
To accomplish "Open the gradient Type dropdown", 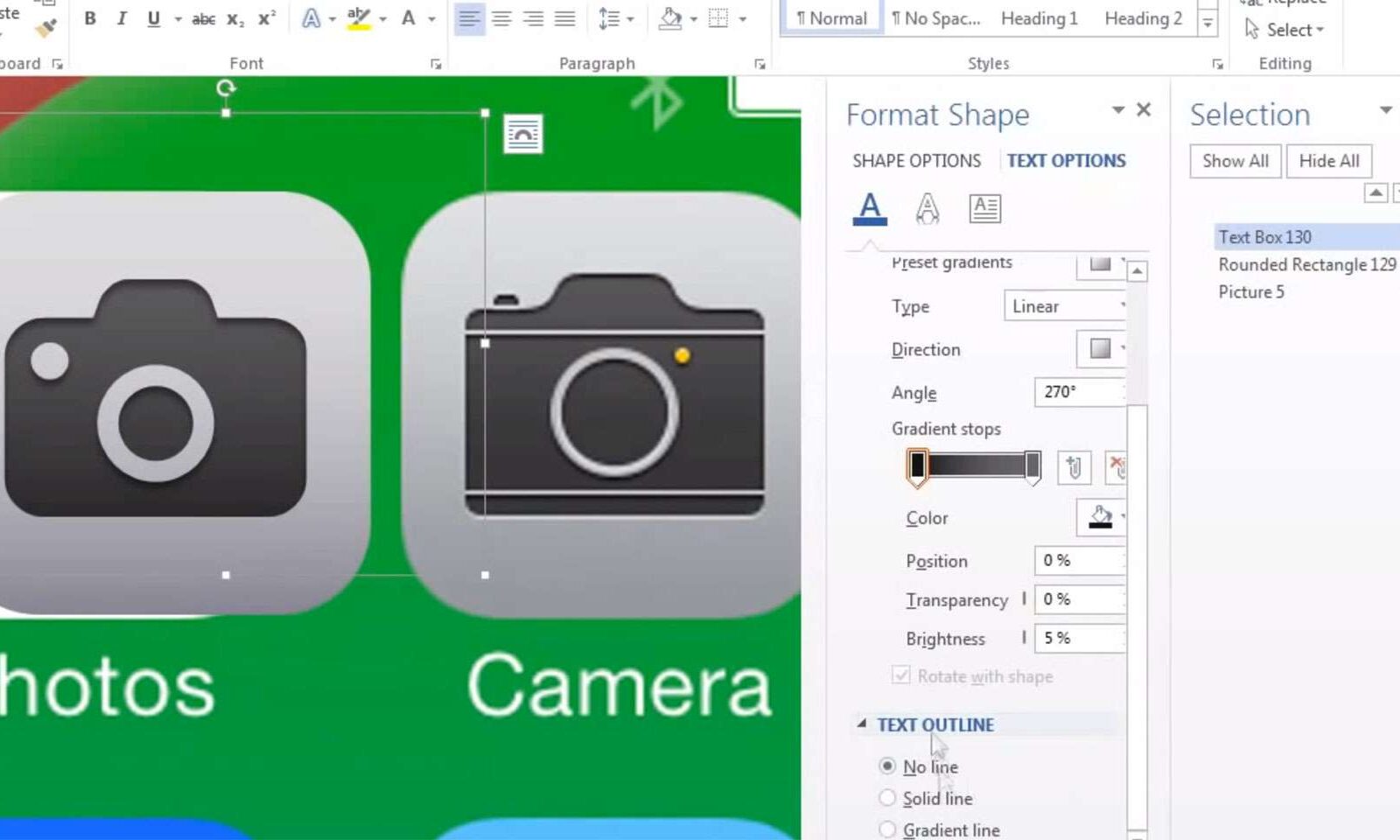I will click(1065, 306).
